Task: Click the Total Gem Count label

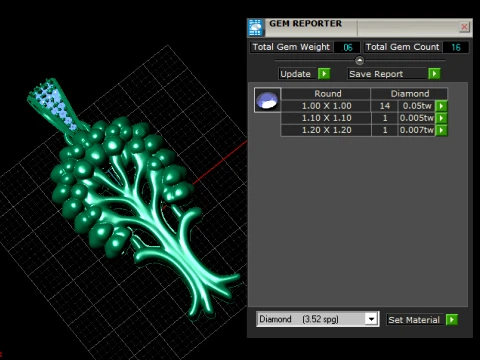Action: (x=402, y=47)
